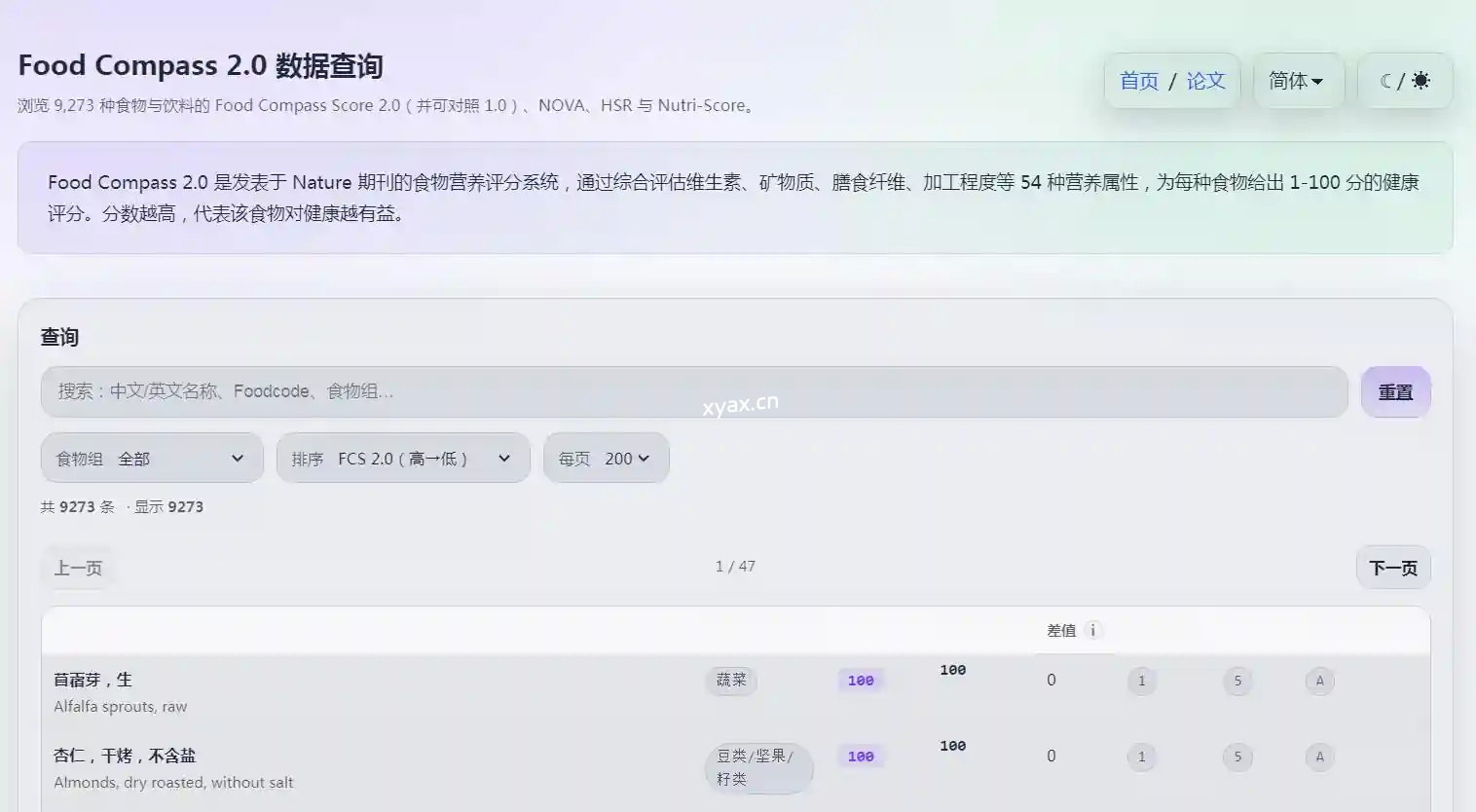Click the 首页 navigation link

click(x=1139, y=81)
